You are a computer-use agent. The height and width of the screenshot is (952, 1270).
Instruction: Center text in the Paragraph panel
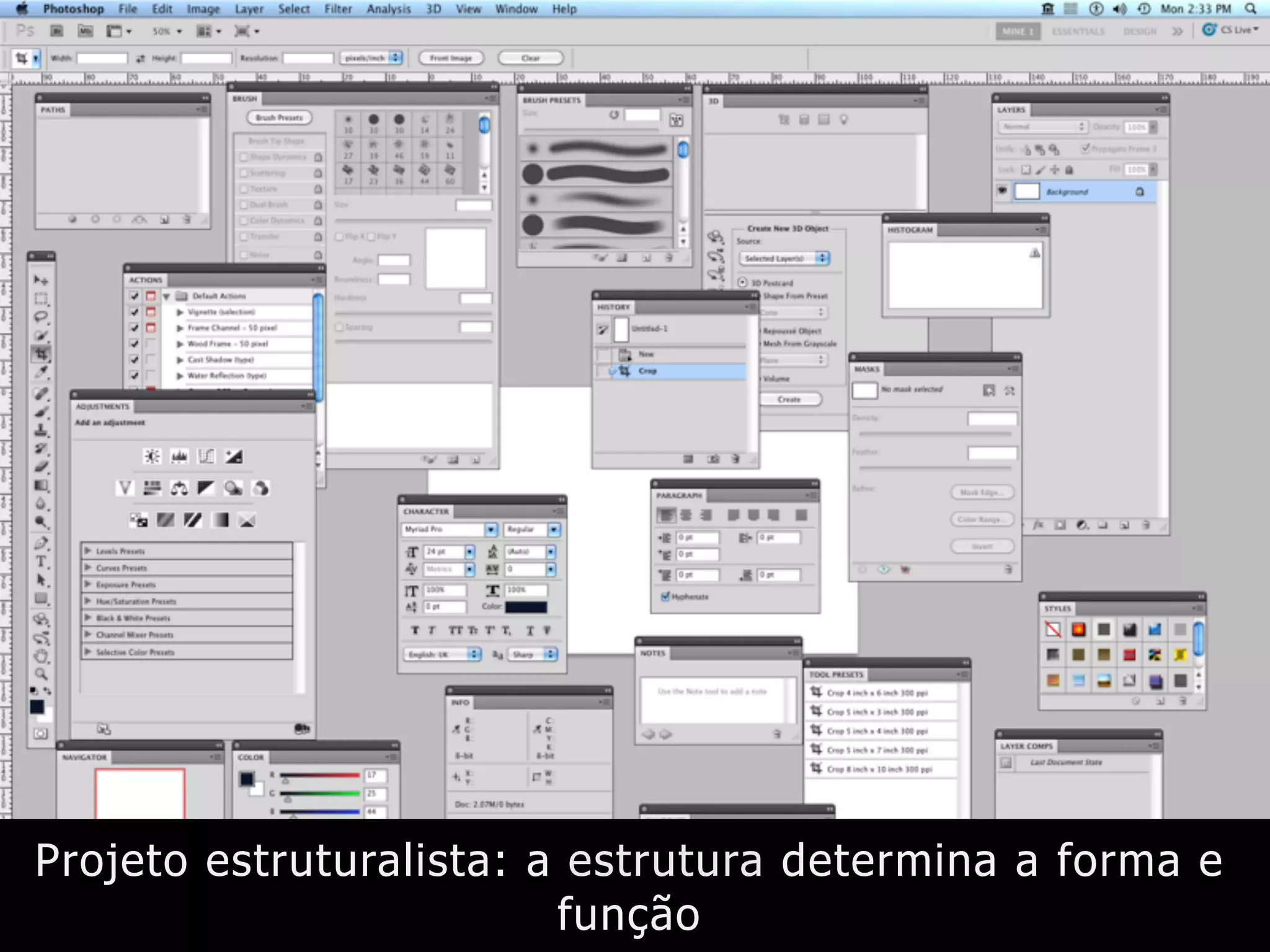point(686,515)
